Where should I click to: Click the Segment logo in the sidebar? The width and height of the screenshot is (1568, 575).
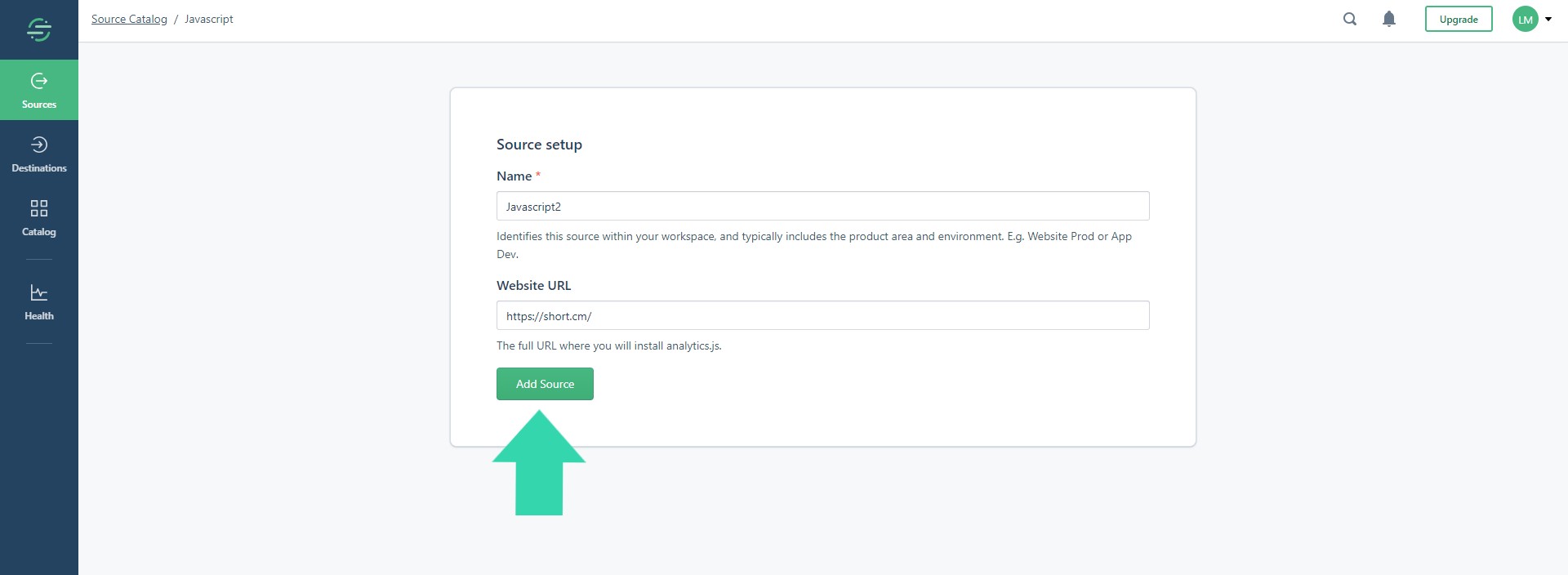[39, 29]
